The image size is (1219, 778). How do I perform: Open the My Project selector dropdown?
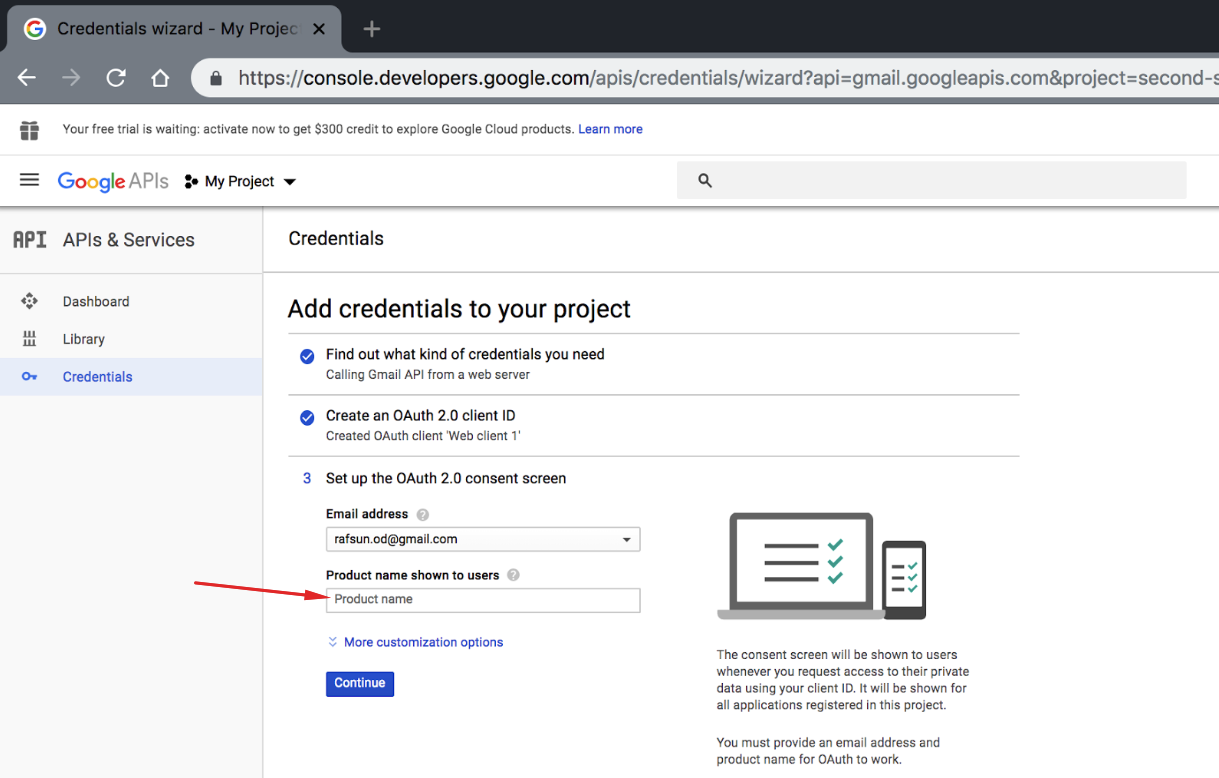pyautogui.click(x=241, y=181)
